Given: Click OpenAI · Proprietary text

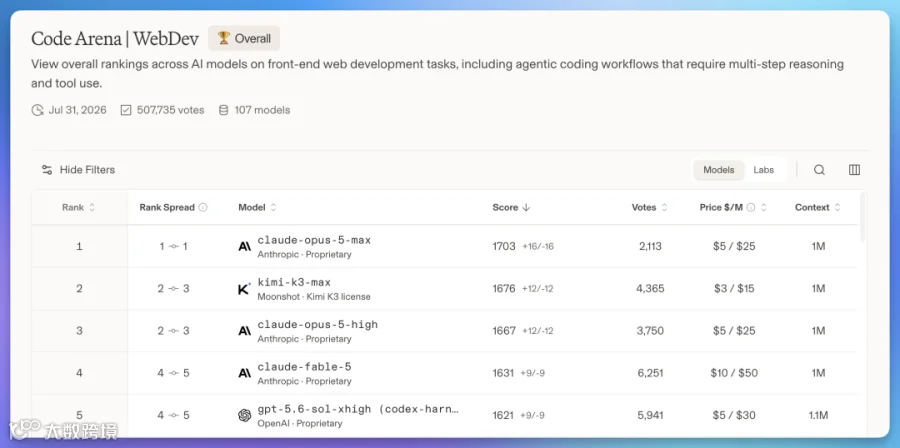Looking at the screenshot, I should (x=300, y=423).
